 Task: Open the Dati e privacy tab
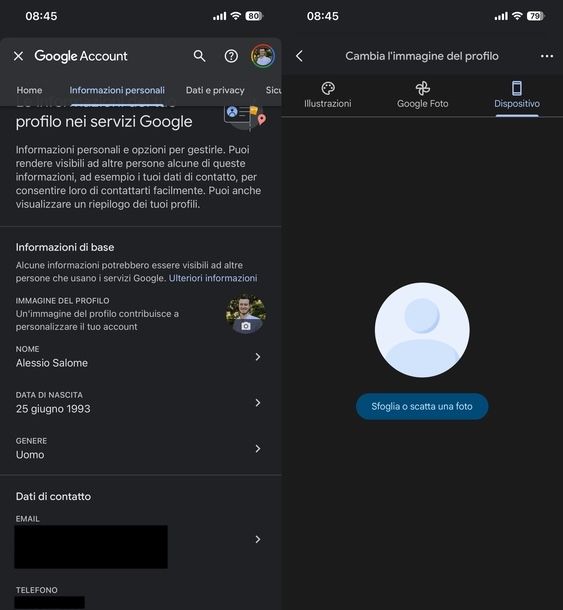(x=215, y=90)
